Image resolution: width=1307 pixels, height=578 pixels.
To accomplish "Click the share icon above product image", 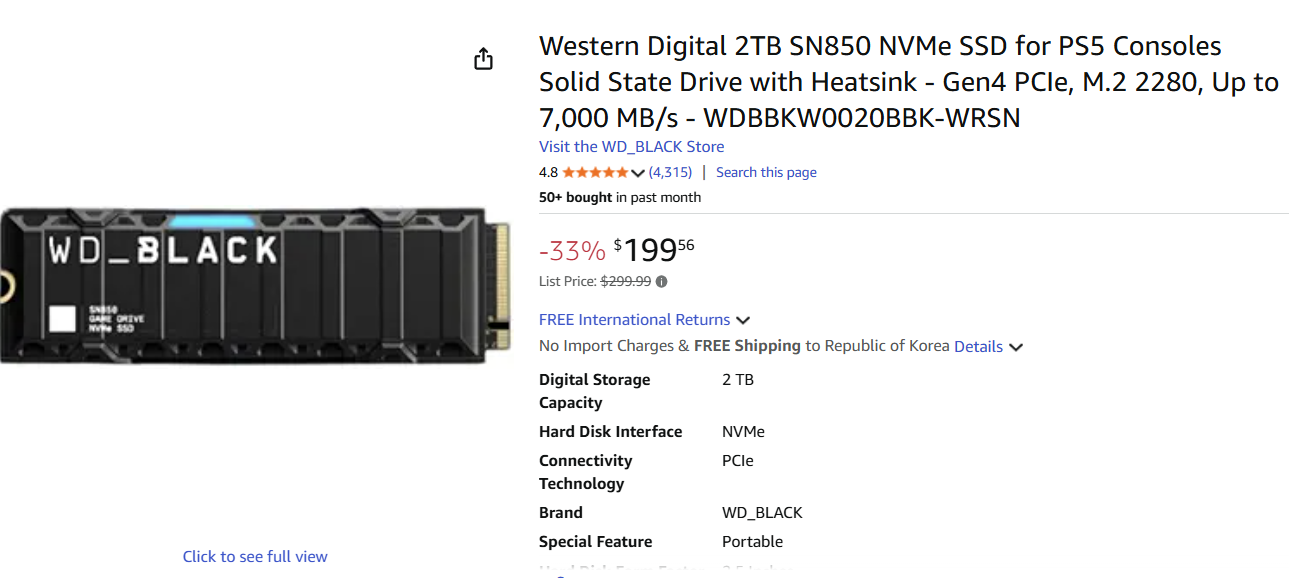I will pyautogui.click(x=483, y=59).
